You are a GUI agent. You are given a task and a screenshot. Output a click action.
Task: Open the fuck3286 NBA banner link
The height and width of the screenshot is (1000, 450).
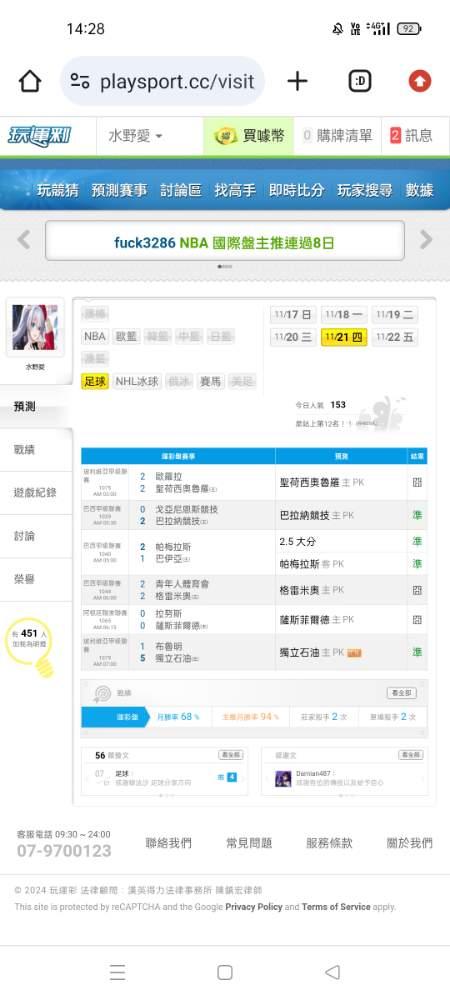point(224,242)
